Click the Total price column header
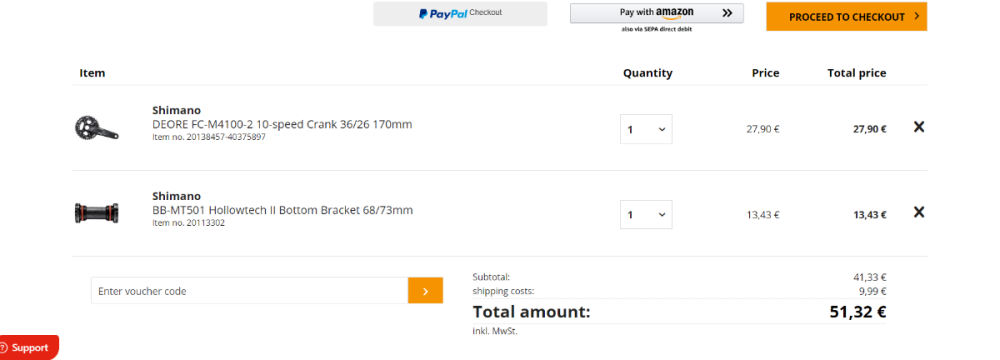The image size is (1000, 360). [857, 73]
